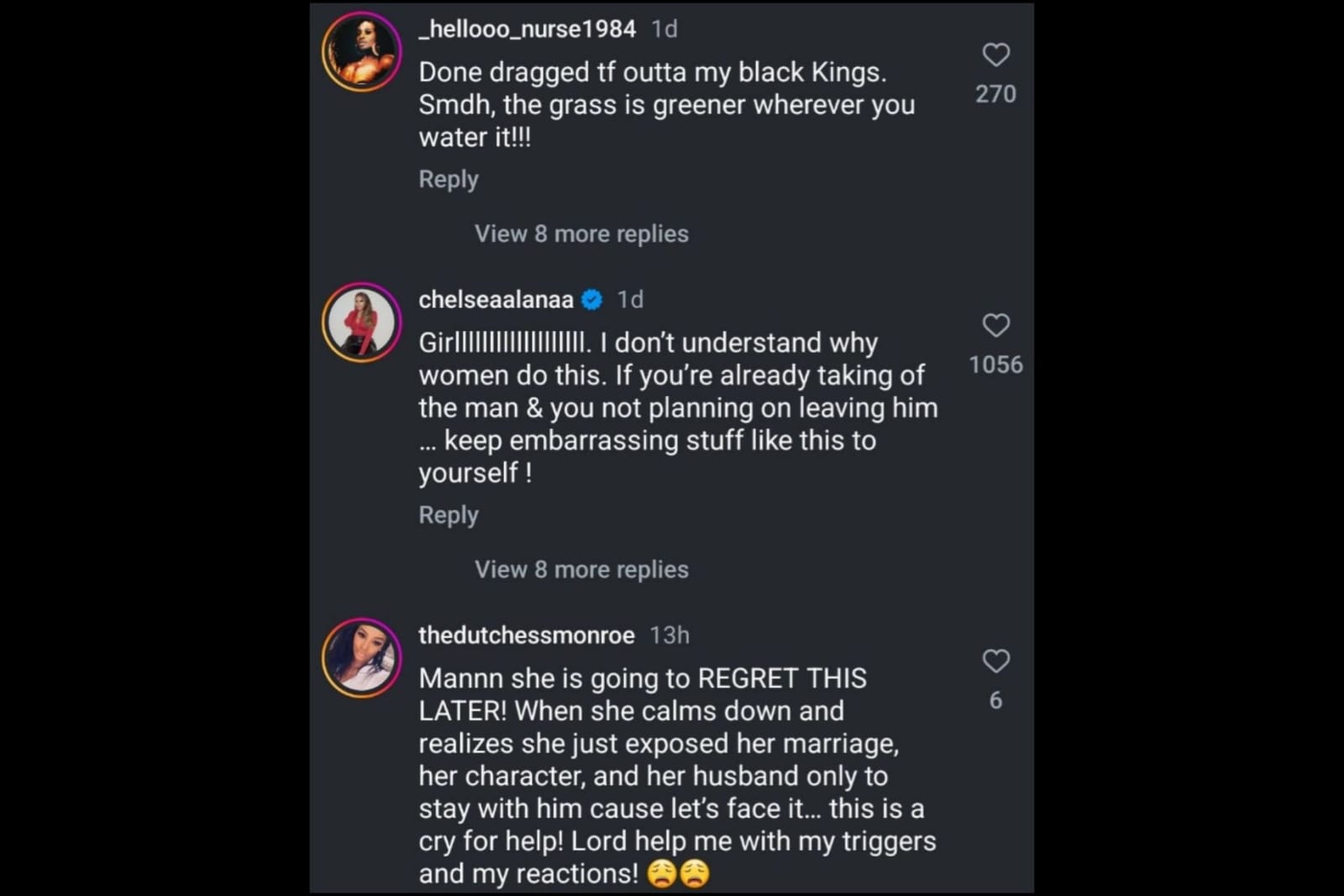View 8 more replies under chelseaalanaa's comment
The width and height of the screenshot is (1344, 896).
point(581,569)
